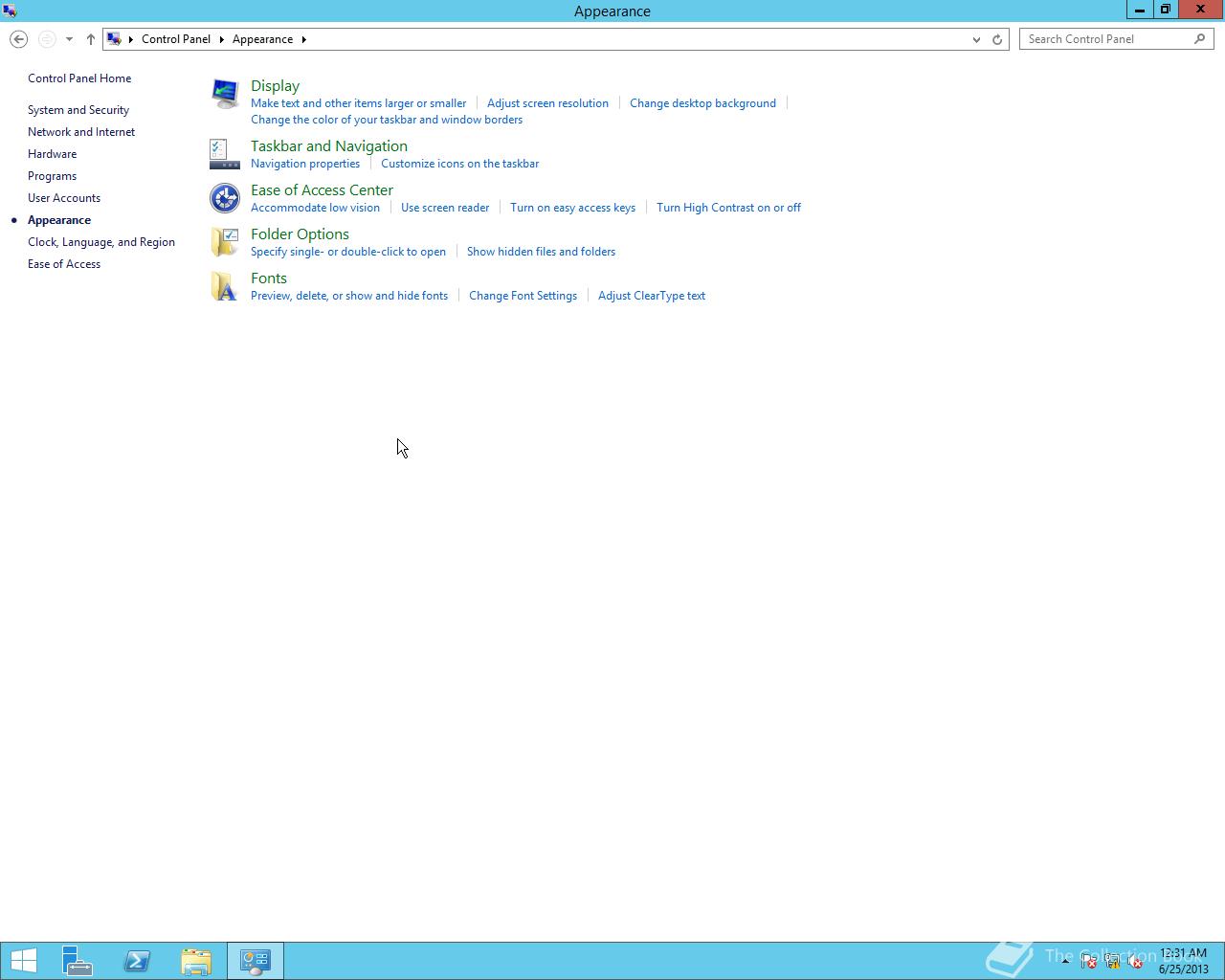1225x980 pixels.
Task: Go to Control Panel Home
Action: [79, 78]
